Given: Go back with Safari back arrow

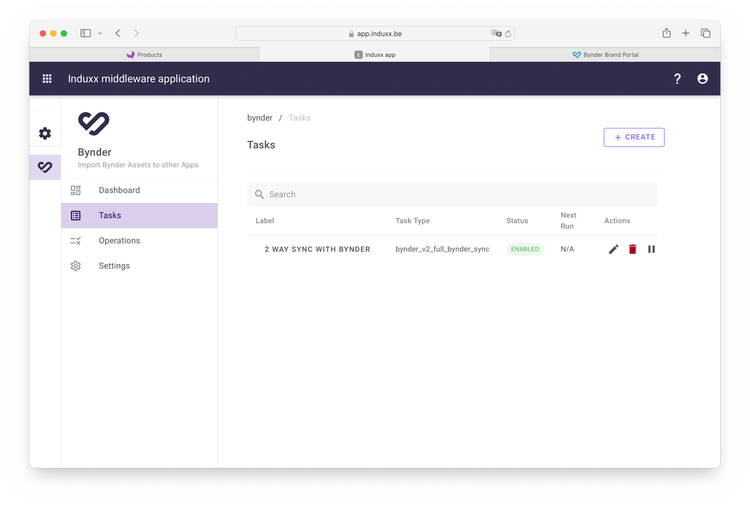Looking at the screenshot, I should pos(118,33).
